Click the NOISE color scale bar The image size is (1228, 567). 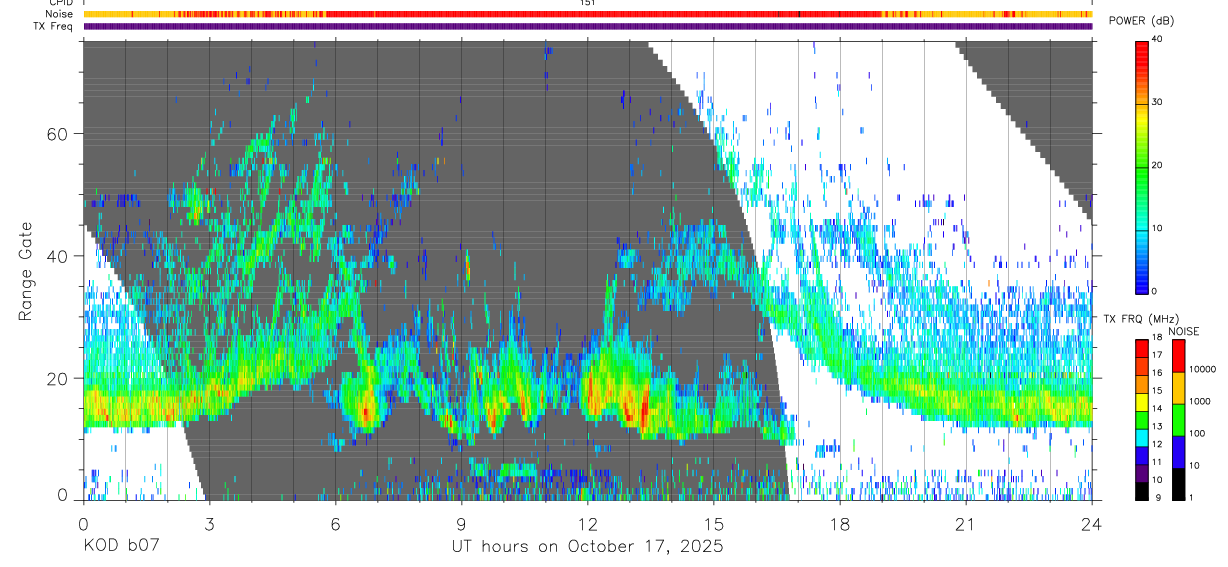tap(1178, 420)
